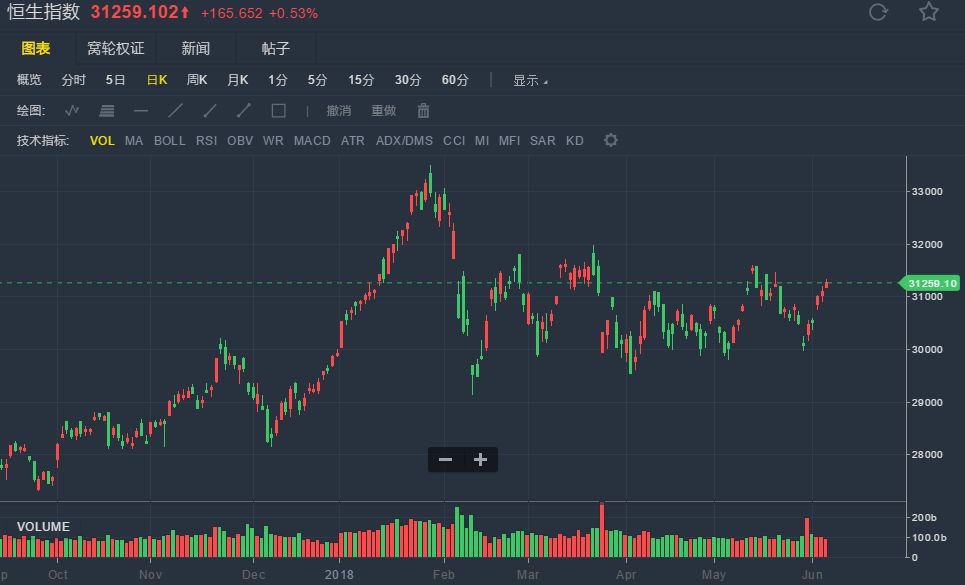Image resolution: width=965 pixels, height=585 pixels.
Task: Select the rectangle drawing tool
Action: [278, 110]
